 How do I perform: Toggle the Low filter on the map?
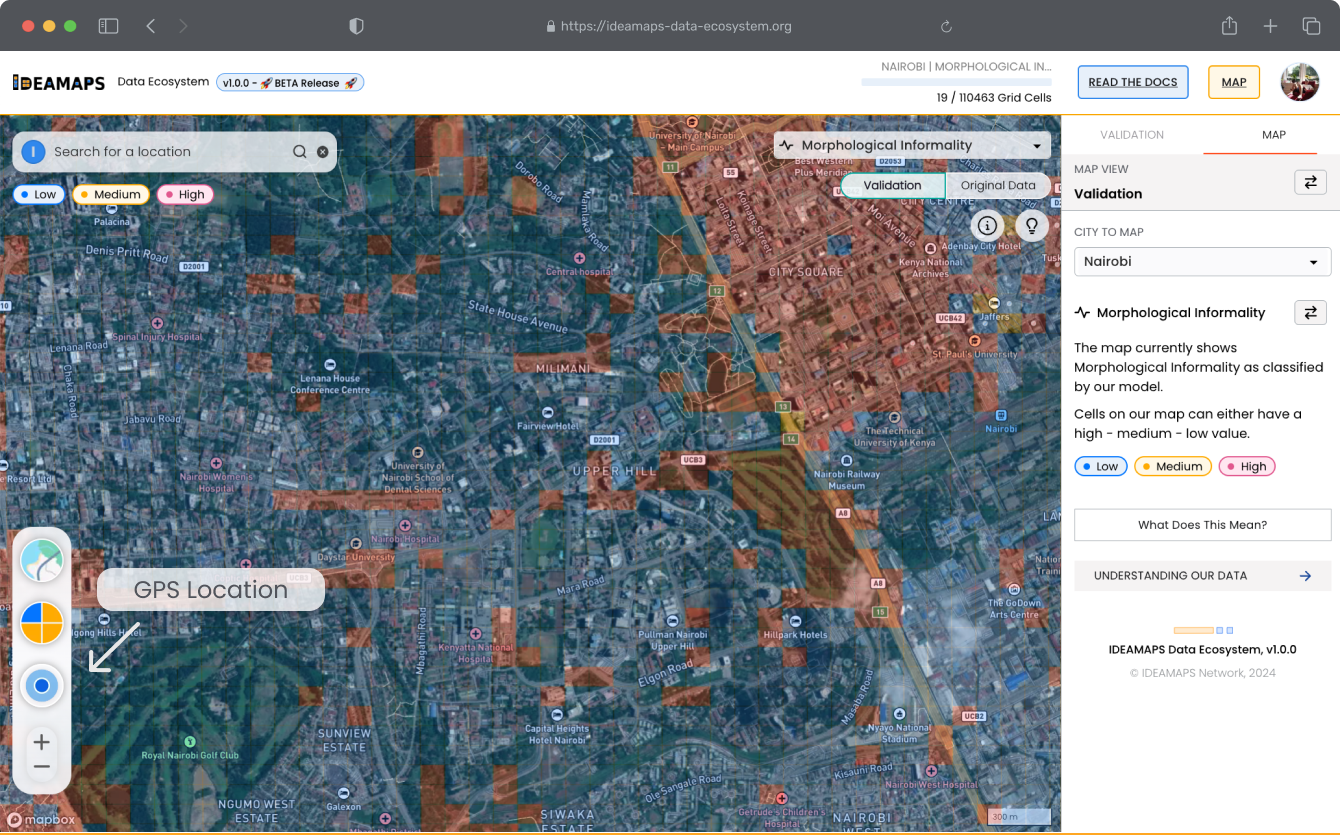point(37,195)
